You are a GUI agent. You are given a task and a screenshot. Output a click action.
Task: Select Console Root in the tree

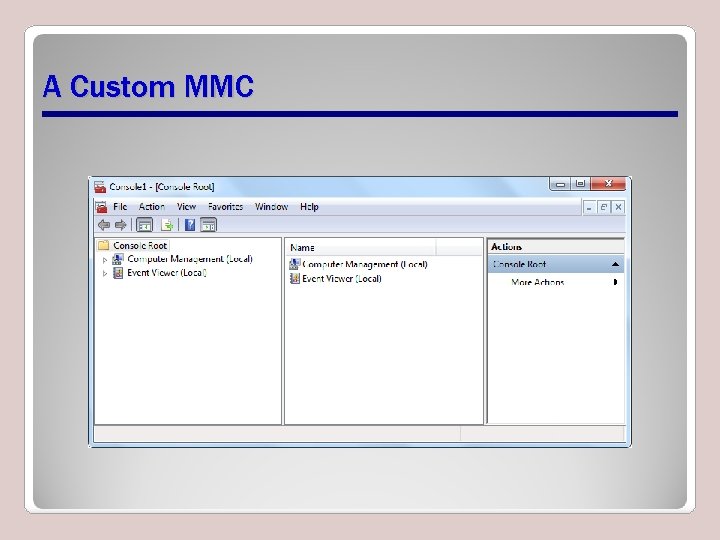click(140, 246)
